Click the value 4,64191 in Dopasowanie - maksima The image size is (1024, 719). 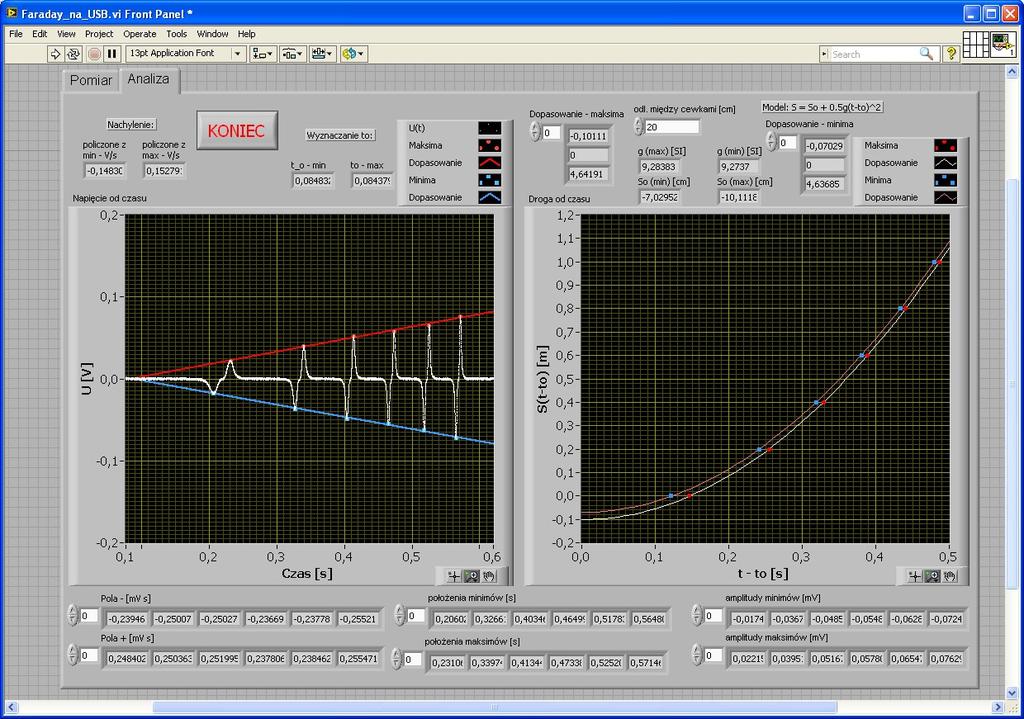click(x=589, y=174)
